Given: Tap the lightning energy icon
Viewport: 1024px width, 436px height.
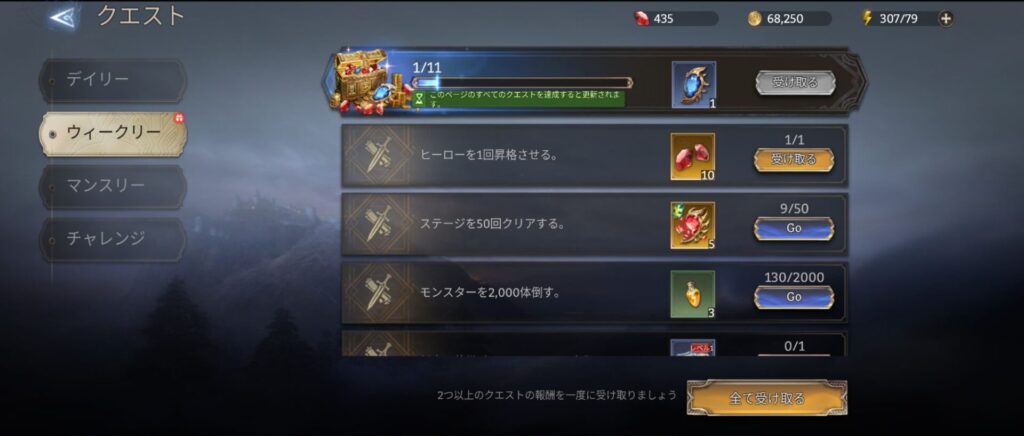Looking at the screenshot, I should (x=867, y=19).
